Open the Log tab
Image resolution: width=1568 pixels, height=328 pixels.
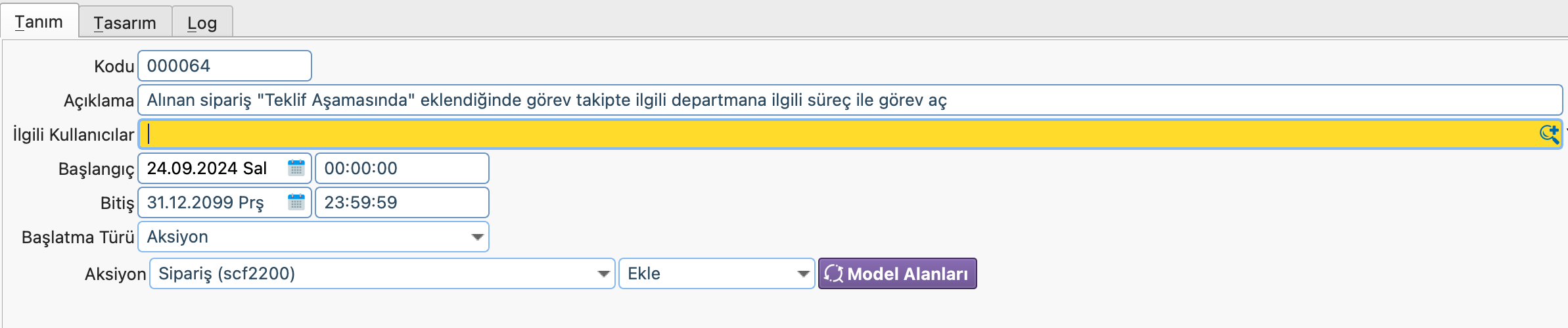(202, 23)
